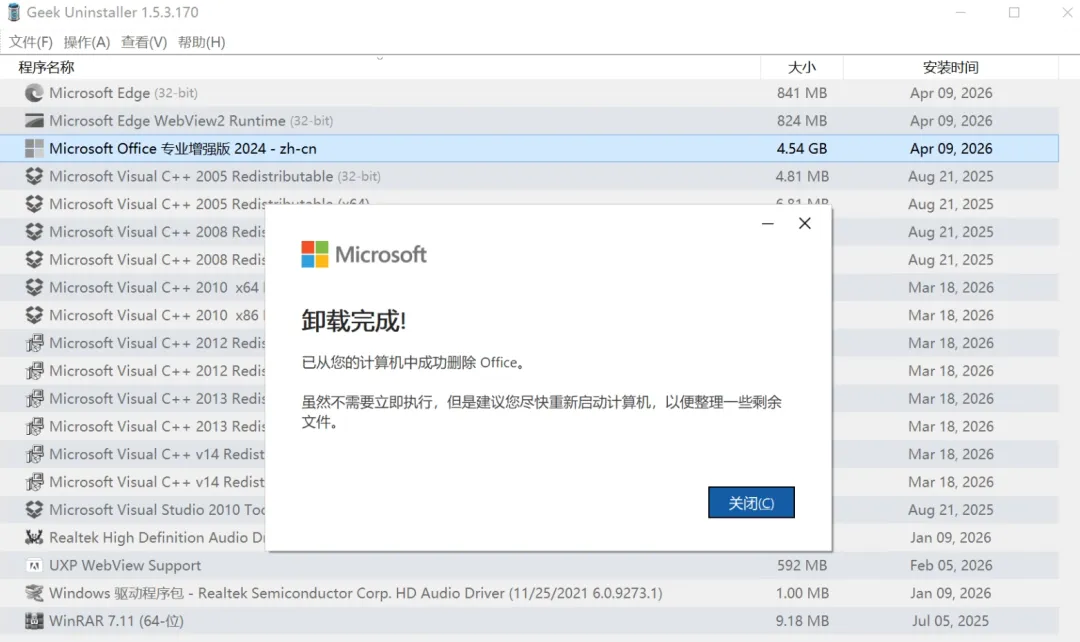Open the 帮助(H) menu
The height and width of the screenshot is (642, 1080).
(x=201, y=42)
